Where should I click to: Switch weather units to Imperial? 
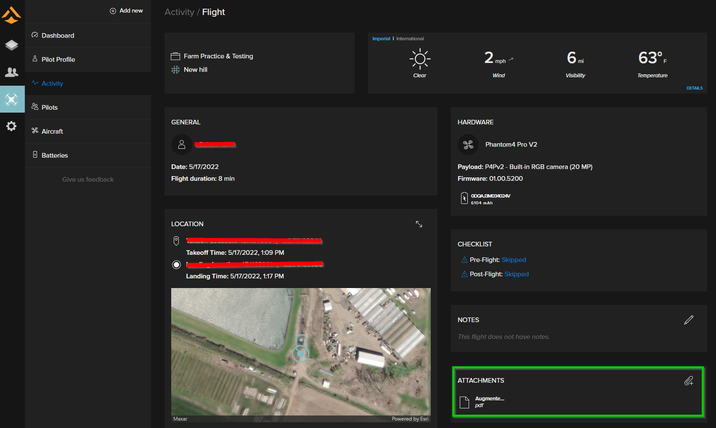[x=381, y=38]
